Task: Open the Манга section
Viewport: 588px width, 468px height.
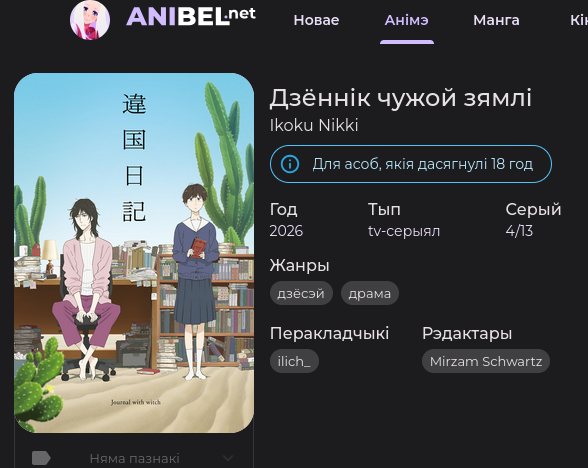Action: tap(496, 20)
